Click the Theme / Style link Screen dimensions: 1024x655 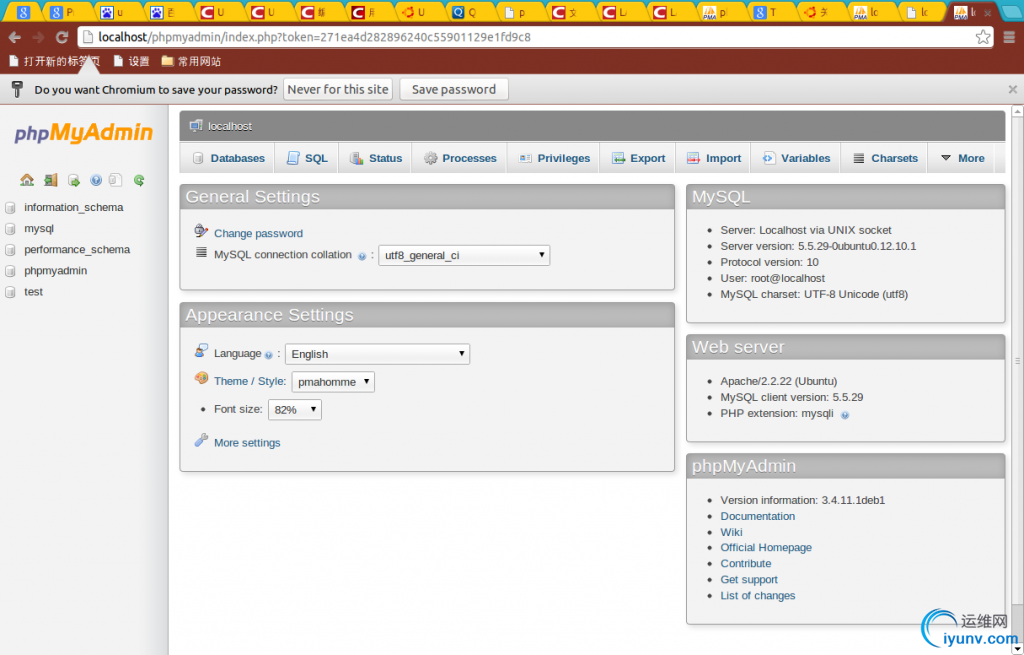[x=250, y=381]
